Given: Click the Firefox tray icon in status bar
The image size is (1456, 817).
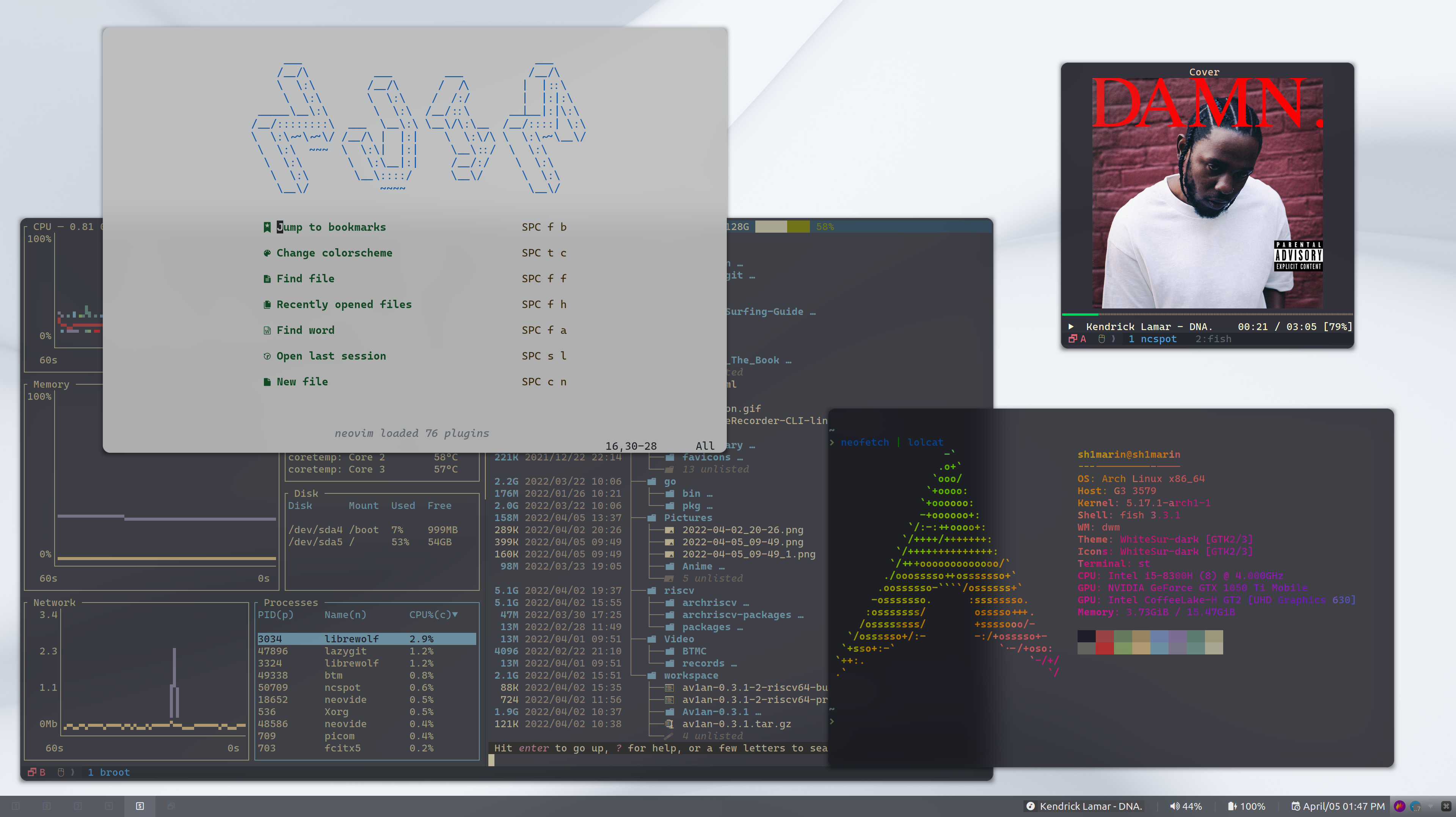Looking at the screenshot, I should (1400, 806).
